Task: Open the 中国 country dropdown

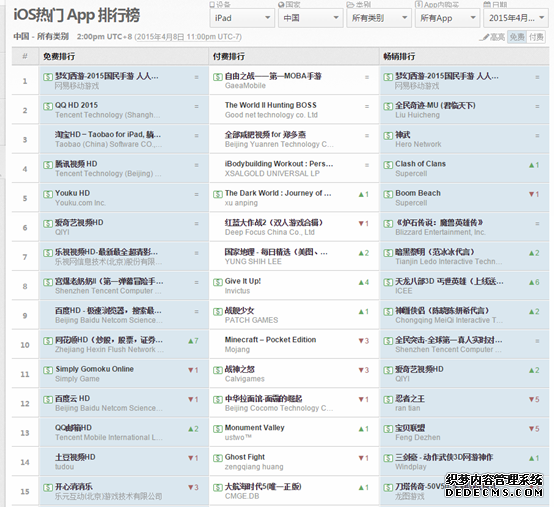Action: click(310, 18)
